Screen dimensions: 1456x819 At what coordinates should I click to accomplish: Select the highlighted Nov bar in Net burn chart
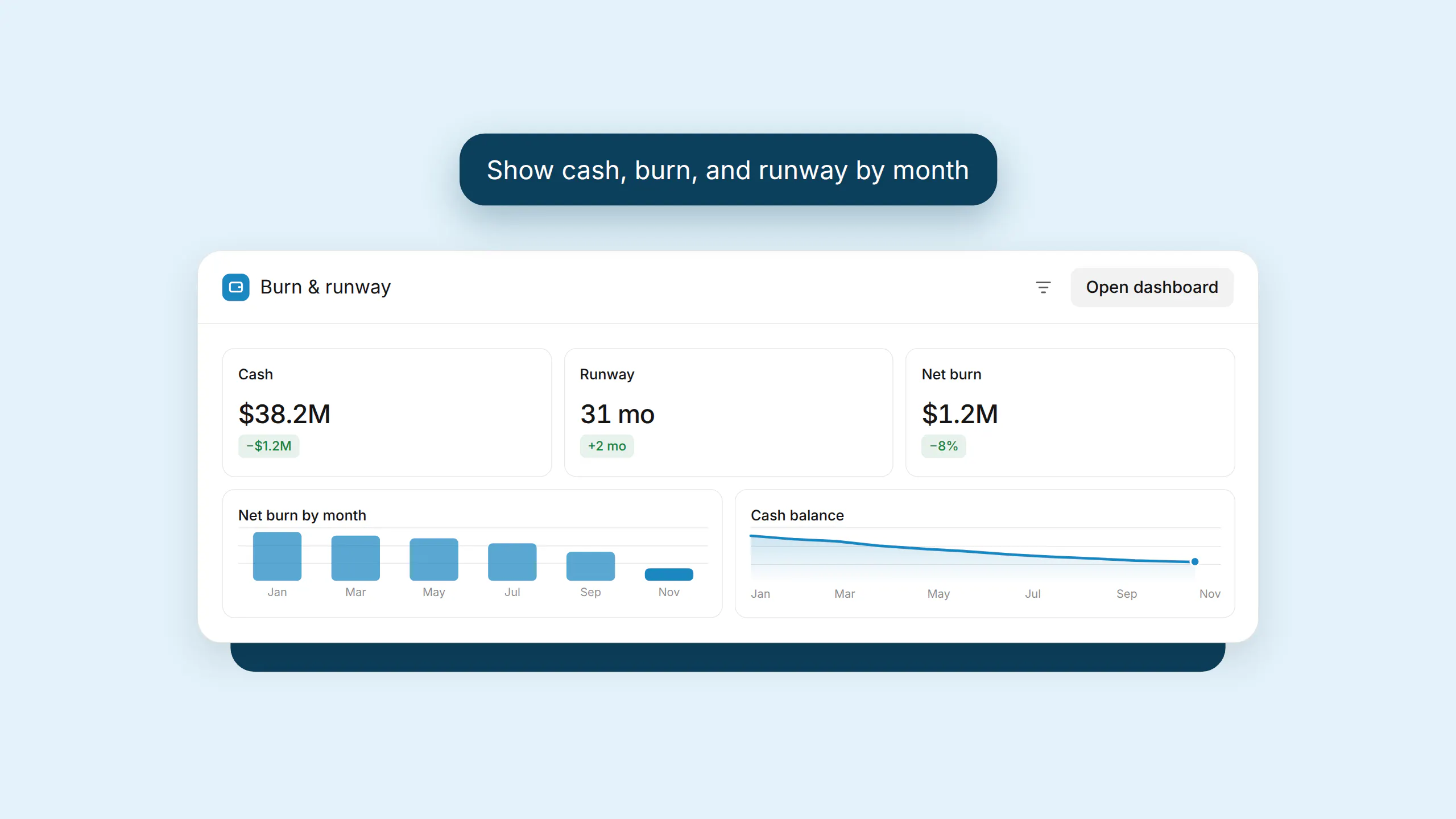click(x=669, y=574)
